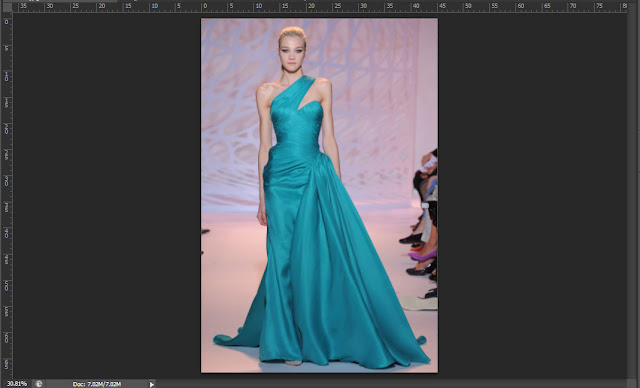
Task: Click the 75 mark on horizontal ruler
Action: (599, 6)
